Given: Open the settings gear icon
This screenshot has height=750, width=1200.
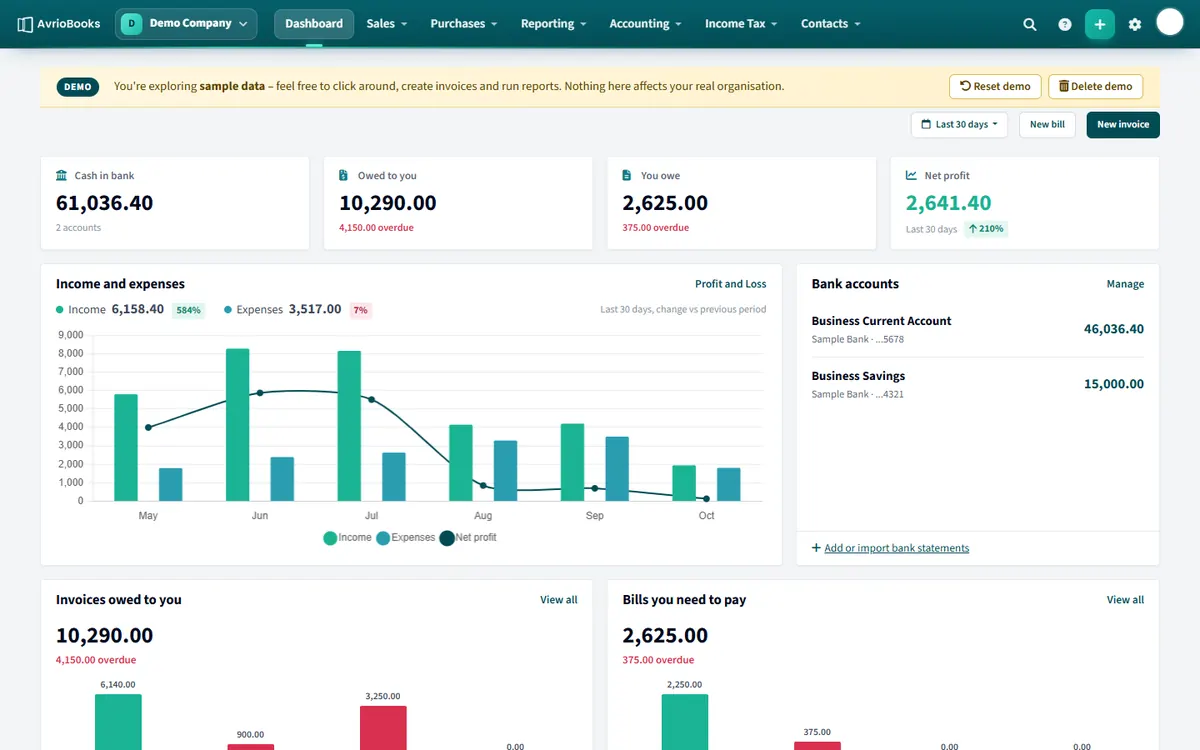Looking at the screenshot, I should pos(1135,24).
